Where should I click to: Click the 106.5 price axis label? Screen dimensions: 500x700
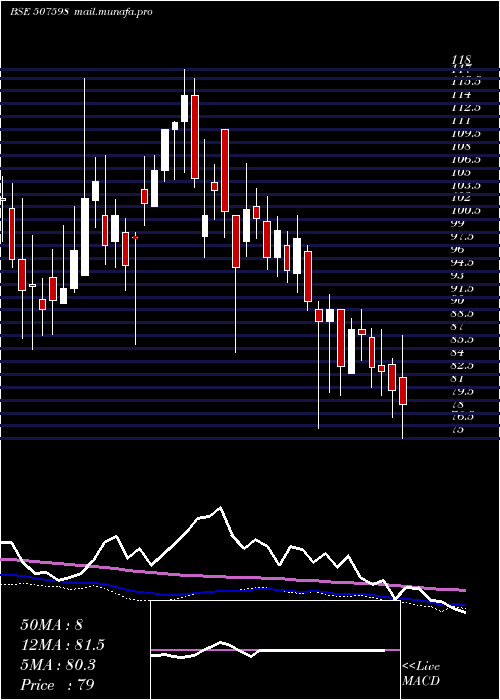466,159
